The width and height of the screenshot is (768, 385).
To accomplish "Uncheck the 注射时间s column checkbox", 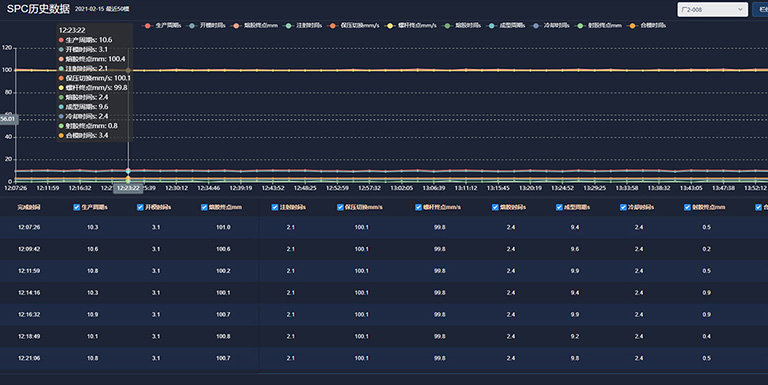I will pos(275,207).
